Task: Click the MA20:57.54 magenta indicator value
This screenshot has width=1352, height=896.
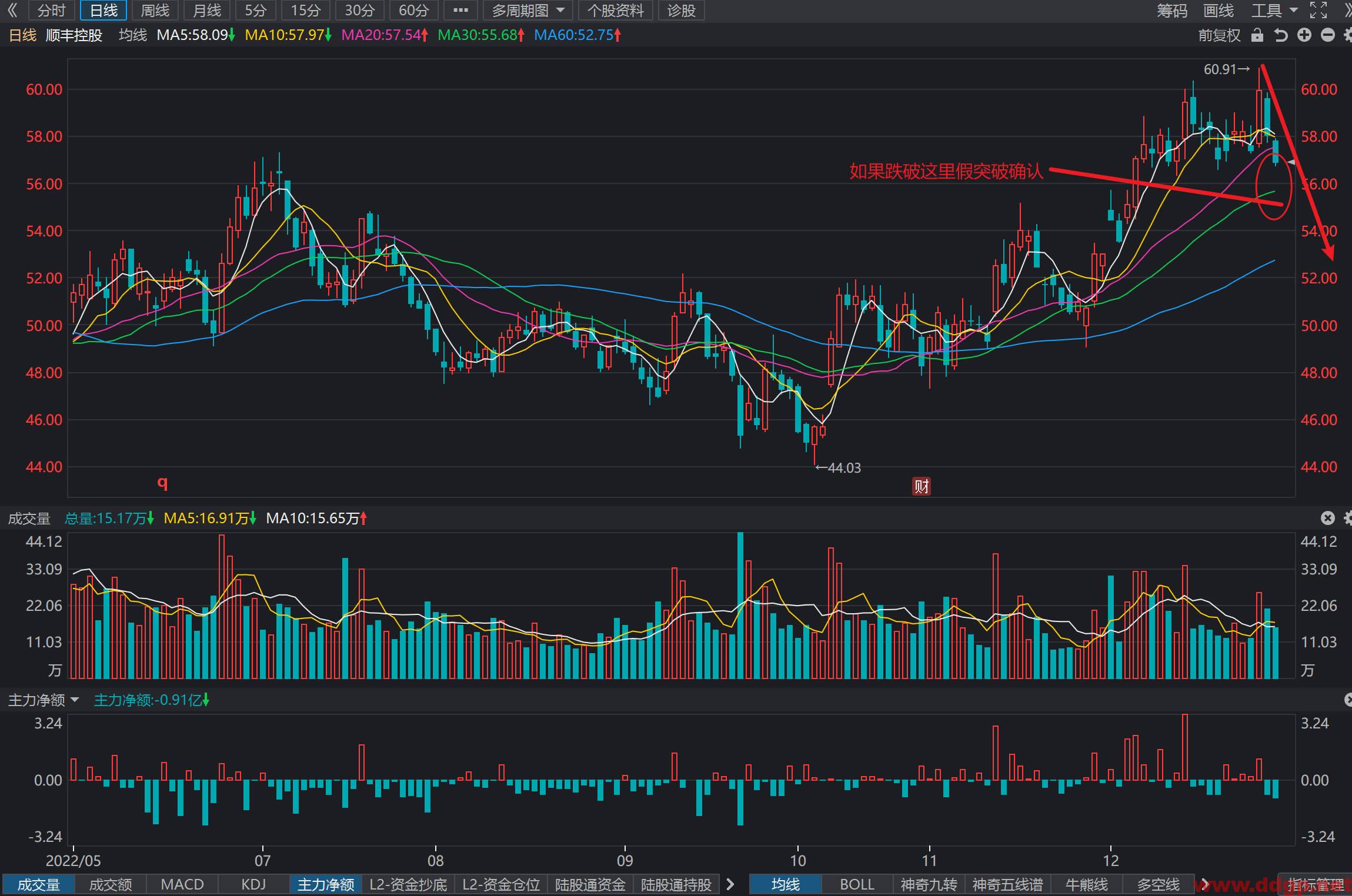Action: point(385,35)
